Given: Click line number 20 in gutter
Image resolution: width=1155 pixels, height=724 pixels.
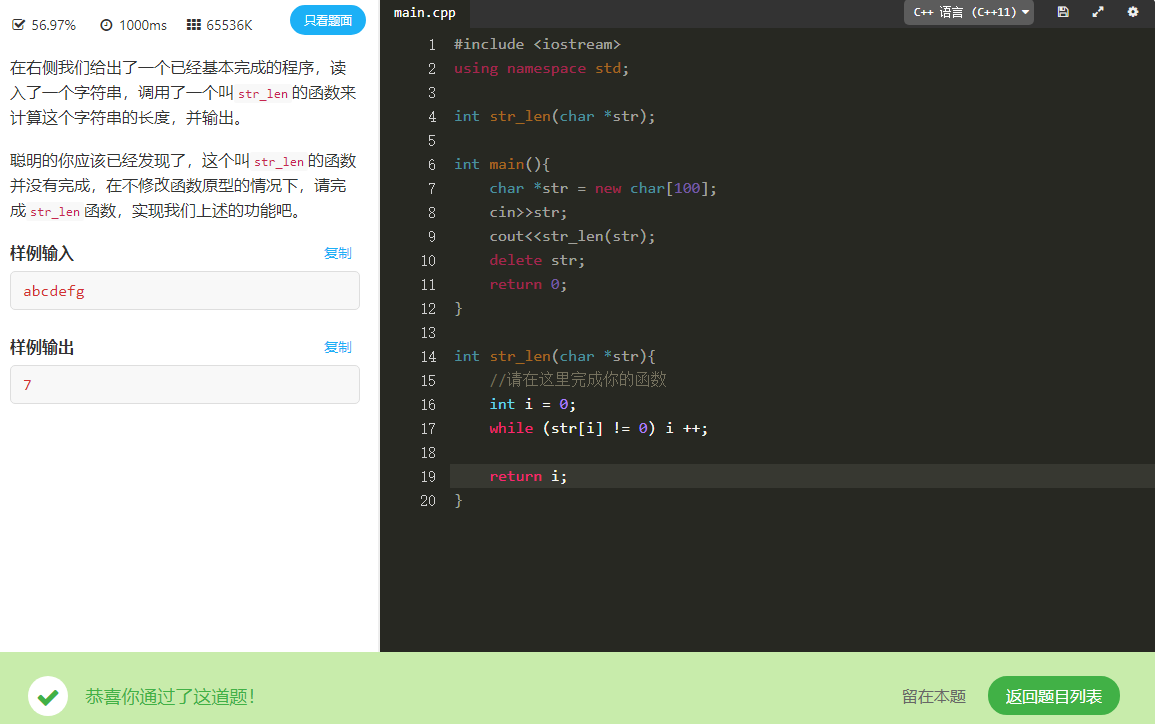Looking at the screenshot, I should point(428,501).
